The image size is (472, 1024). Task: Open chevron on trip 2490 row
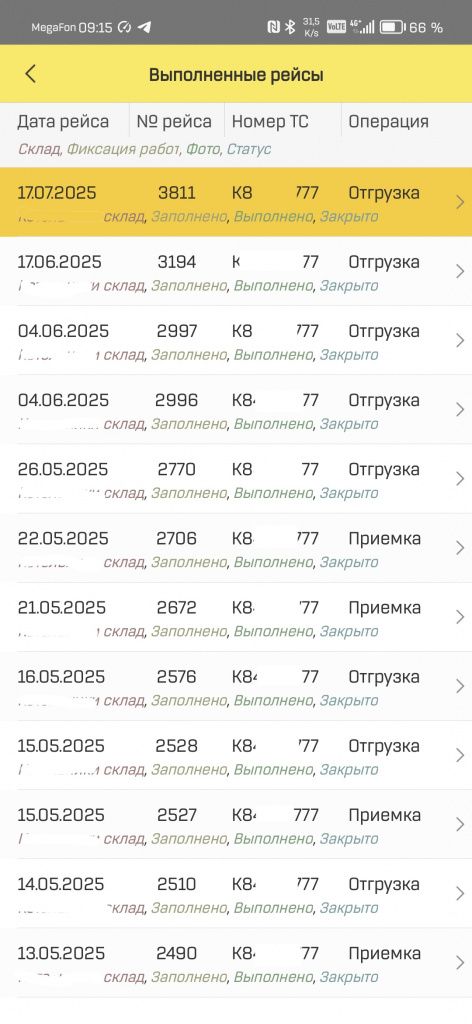coord(460,963)
